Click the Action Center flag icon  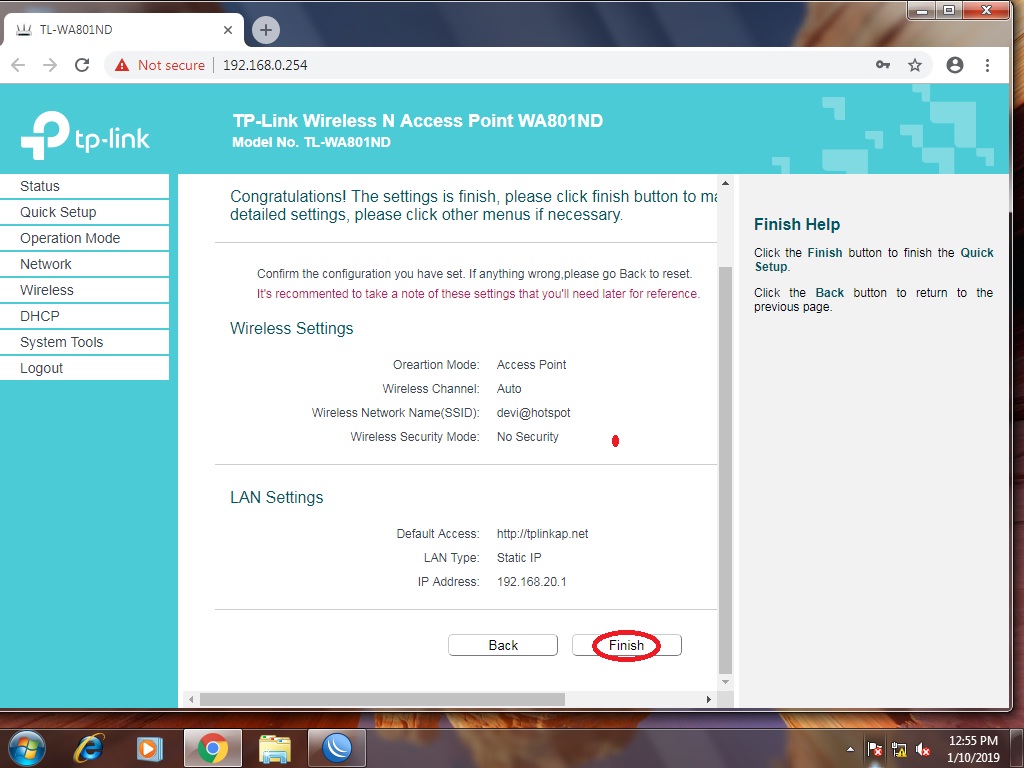[875, 749]
